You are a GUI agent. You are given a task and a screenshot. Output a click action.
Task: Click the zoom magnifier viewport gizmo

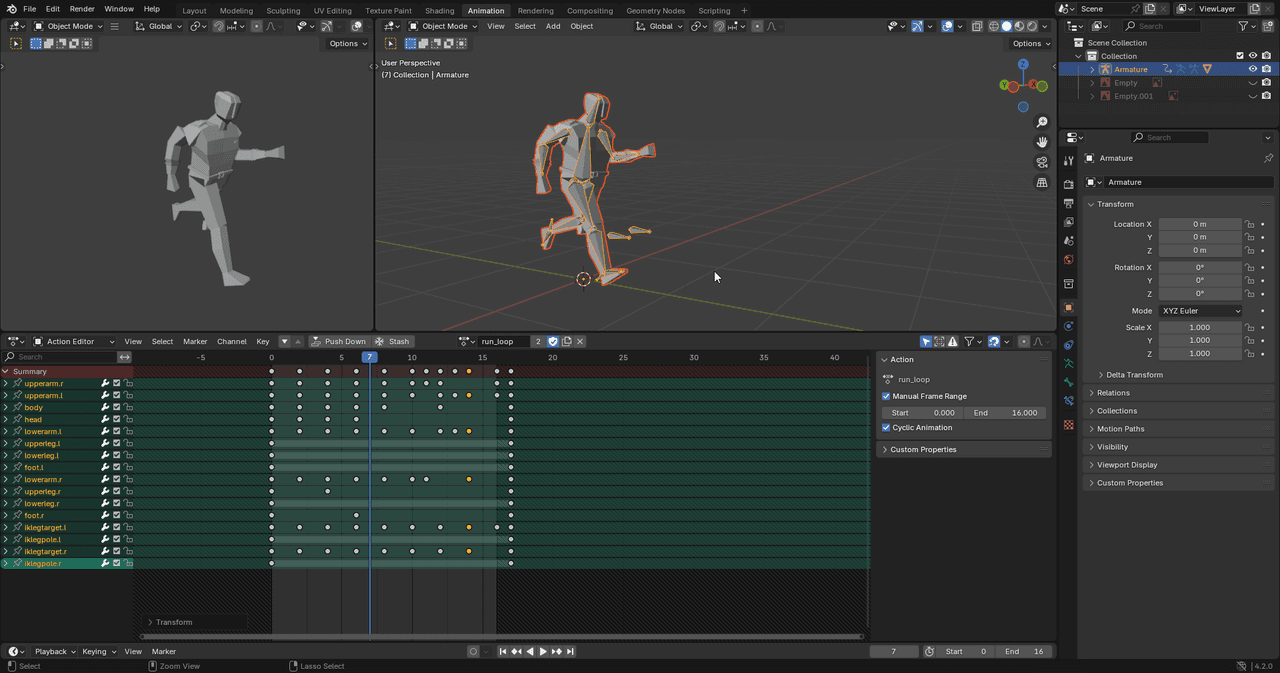tap(1042, 122)
